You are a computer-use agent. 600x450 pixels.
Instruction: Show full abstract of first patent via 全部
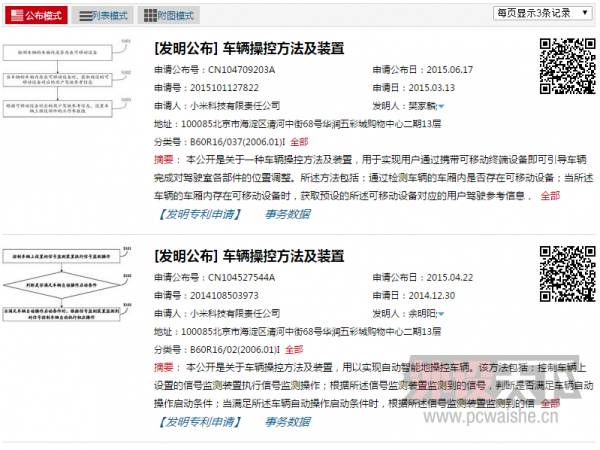550,196
